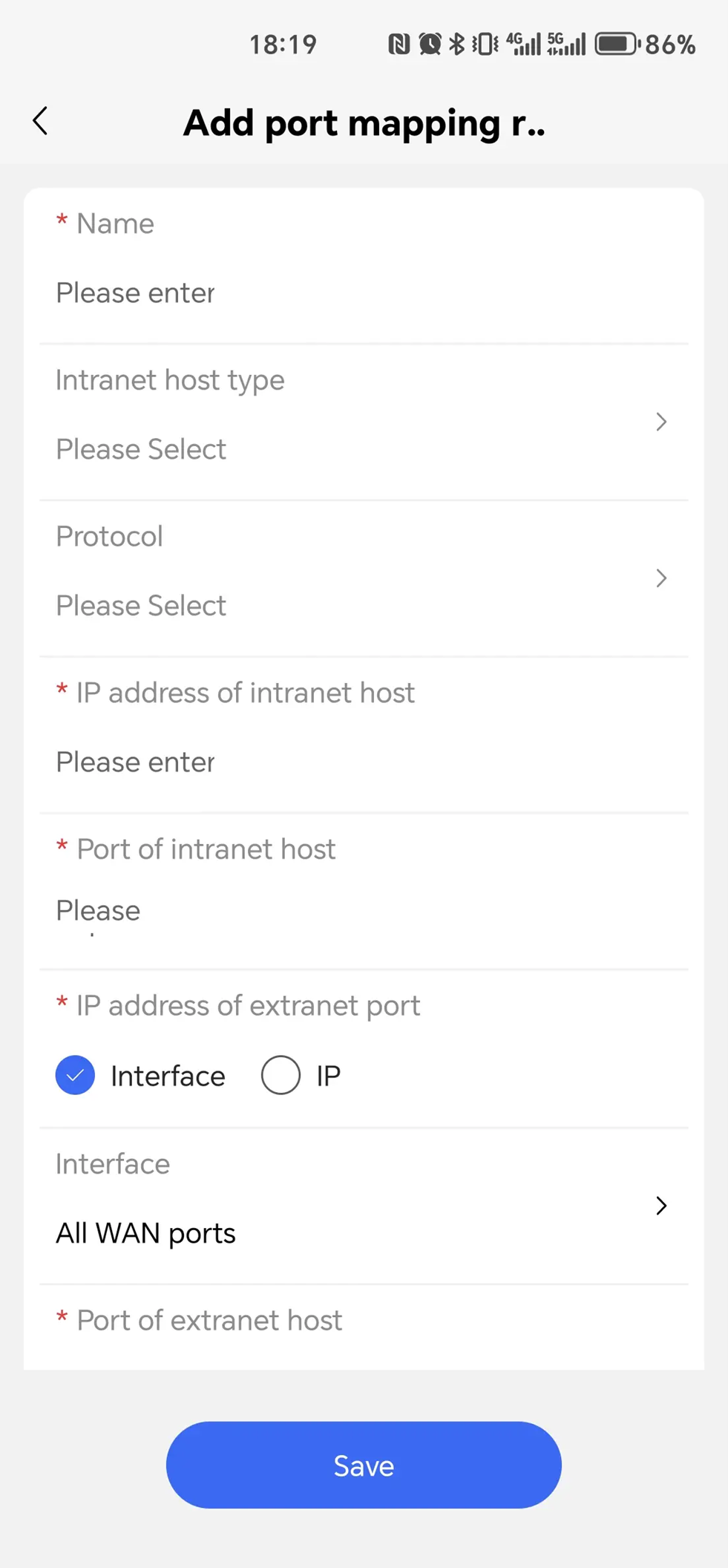
Task: Tap the Port of extranet host row
Action: [364, 1322]
